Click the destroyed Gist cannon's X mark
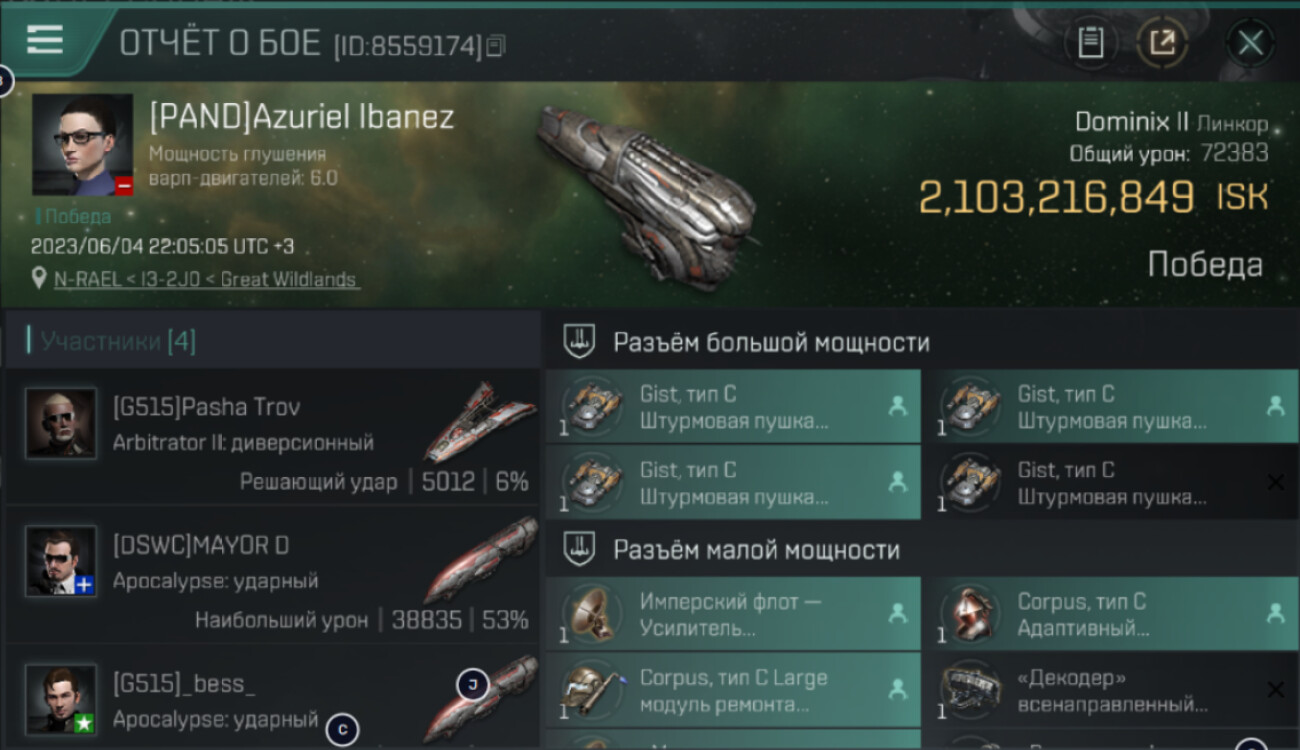 (1275, 483)
